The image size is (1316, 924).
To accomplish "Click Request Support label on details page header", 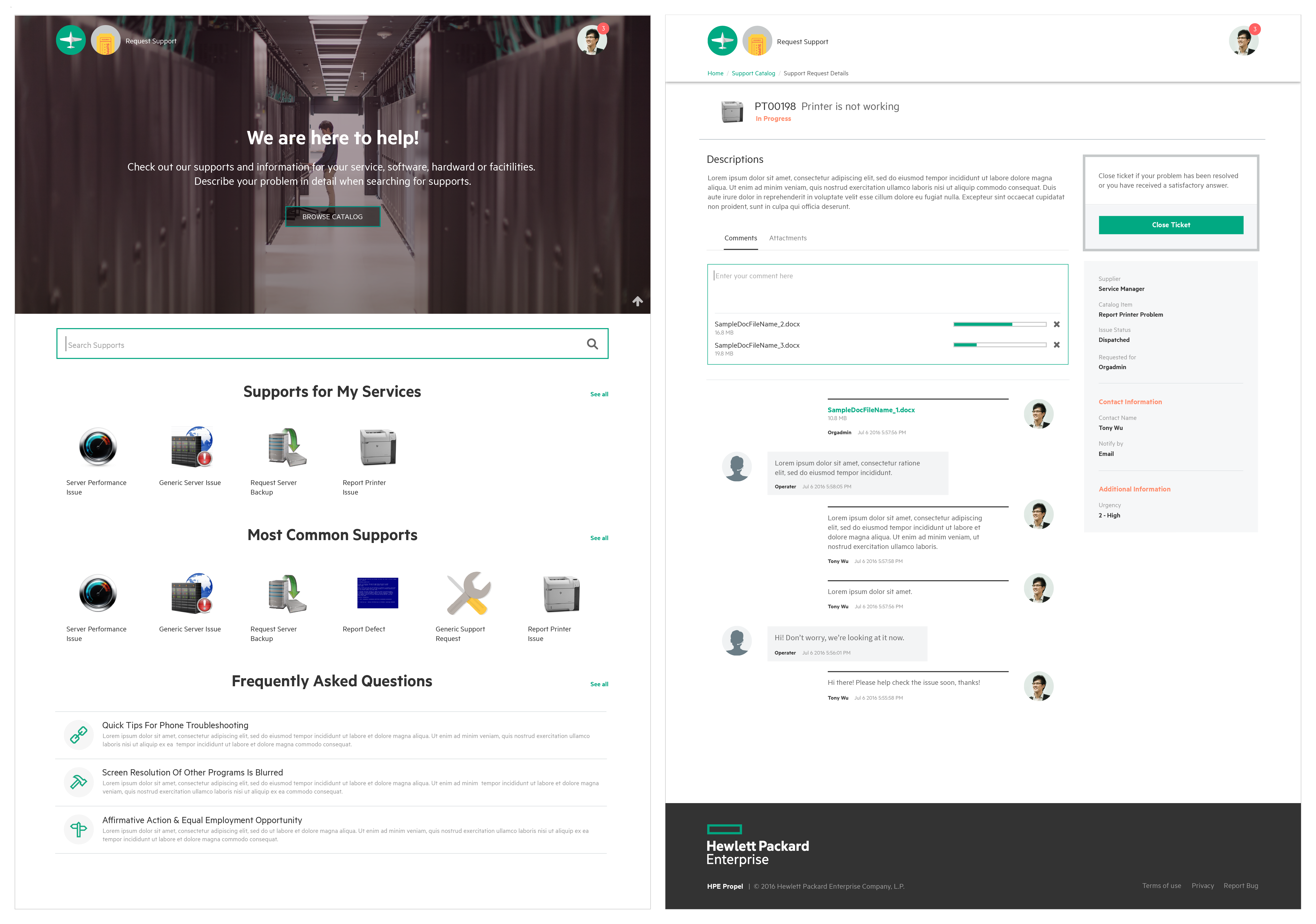I will tap(802, 42).
